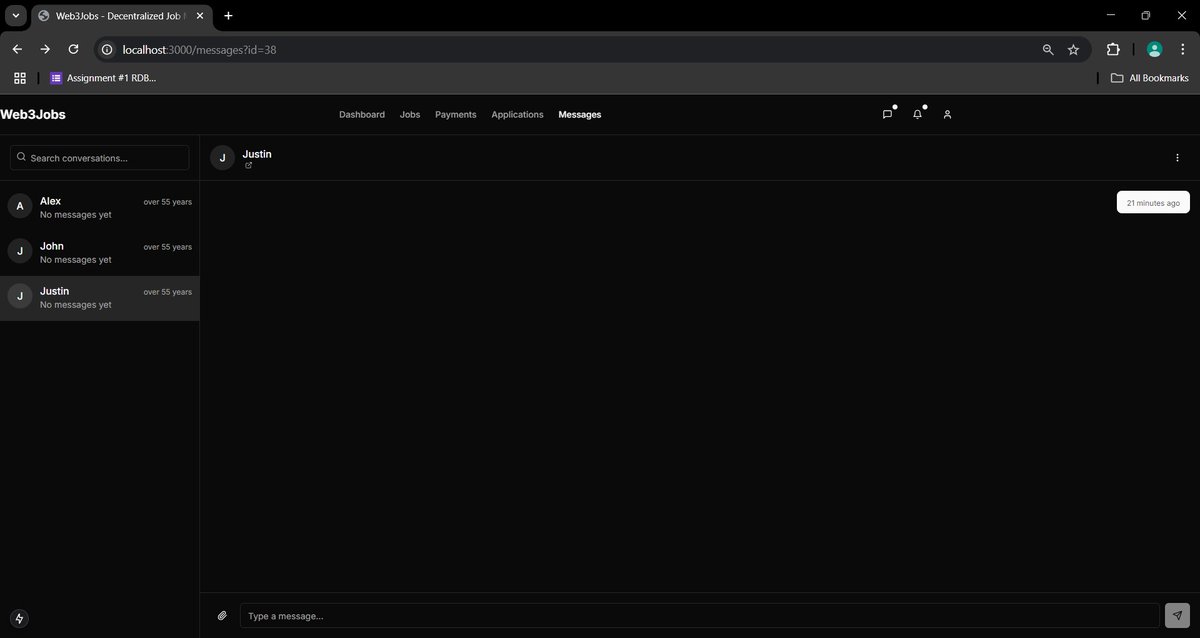Select the Alex conversation
The width and height of the screenshot is (1200, 638).
coord(99,207)
